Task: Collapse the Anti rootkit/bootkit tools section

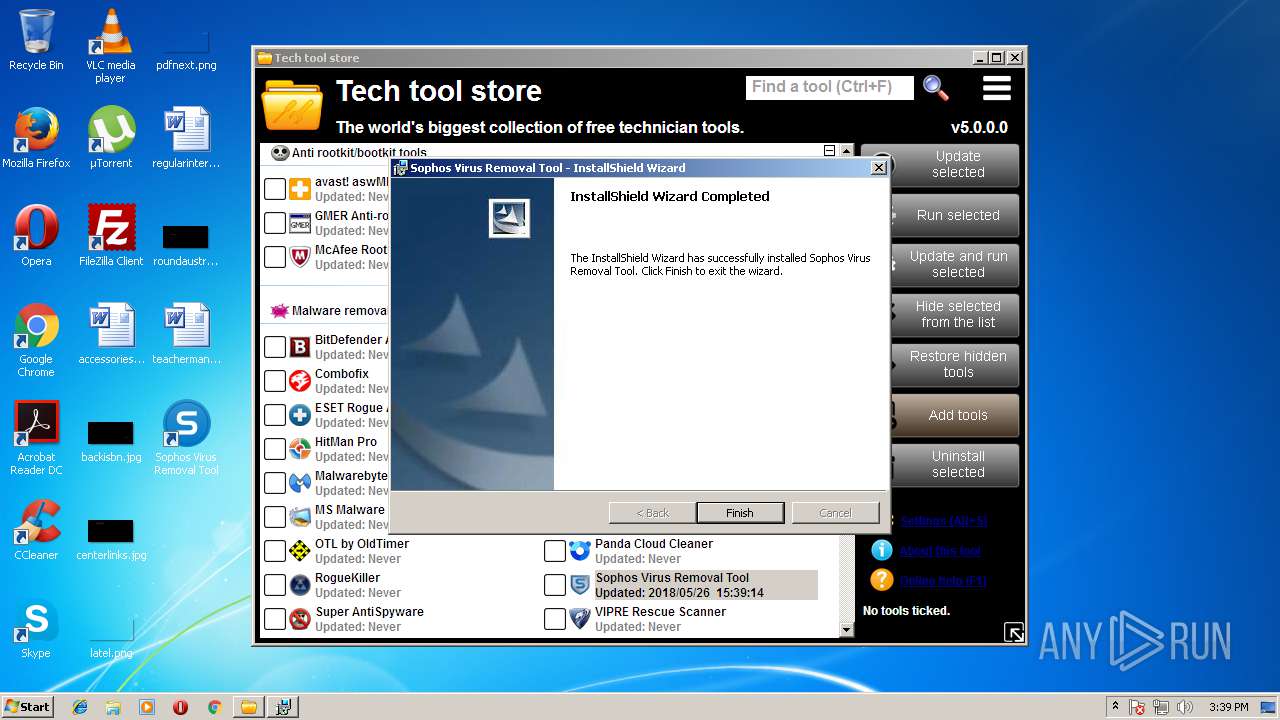Action: pyautogui.click(x=829, y=151)
